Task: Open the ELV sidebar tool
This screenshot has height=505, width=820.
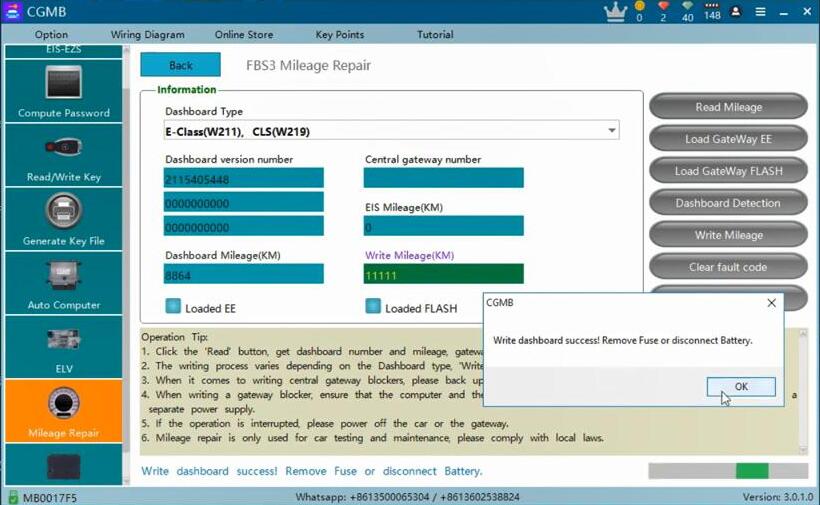Action: click(x=64, y=347)
